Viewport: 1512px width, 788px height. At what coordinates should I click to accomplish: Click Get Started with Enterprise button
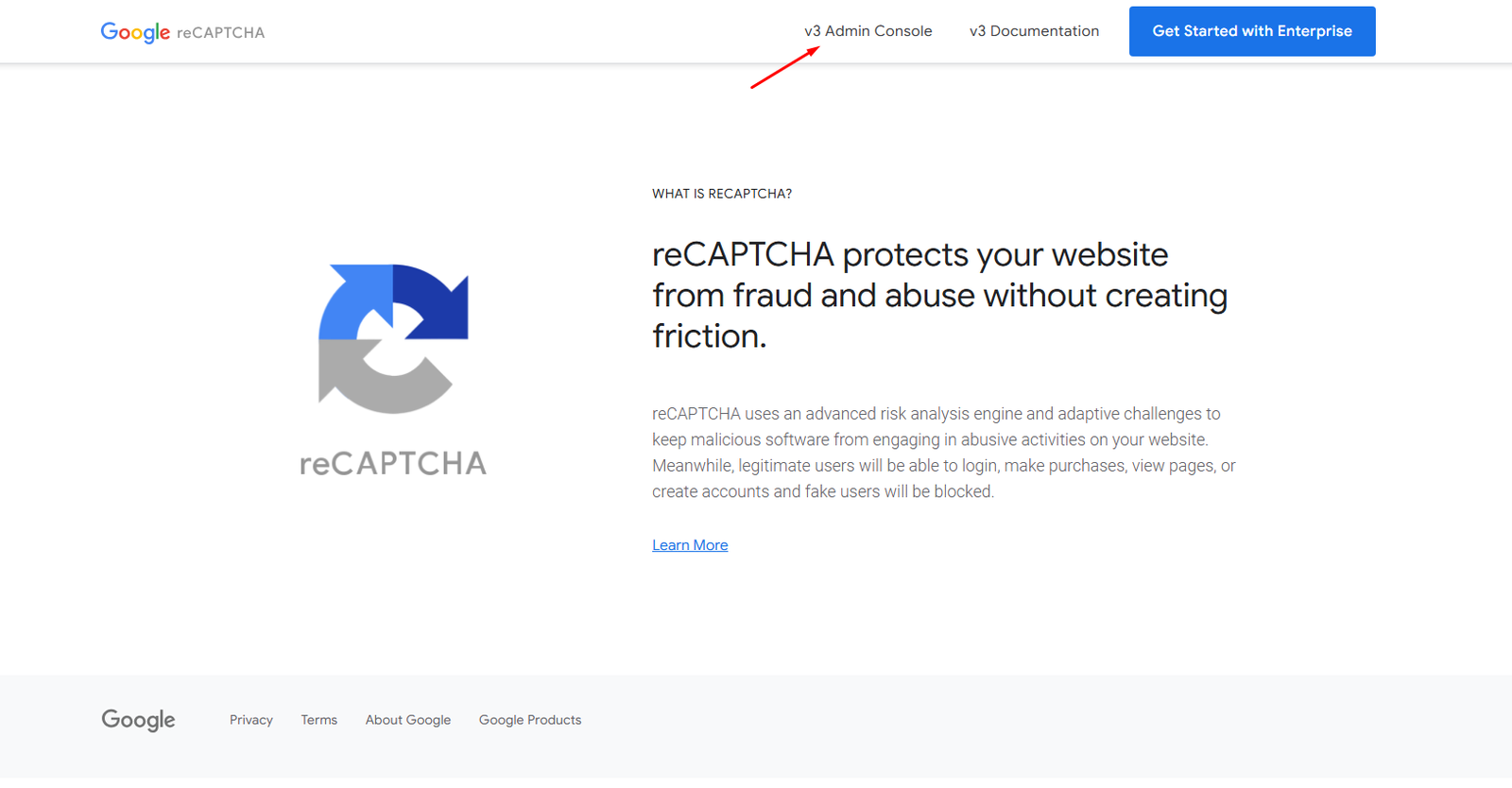[x=1252, y=31]
